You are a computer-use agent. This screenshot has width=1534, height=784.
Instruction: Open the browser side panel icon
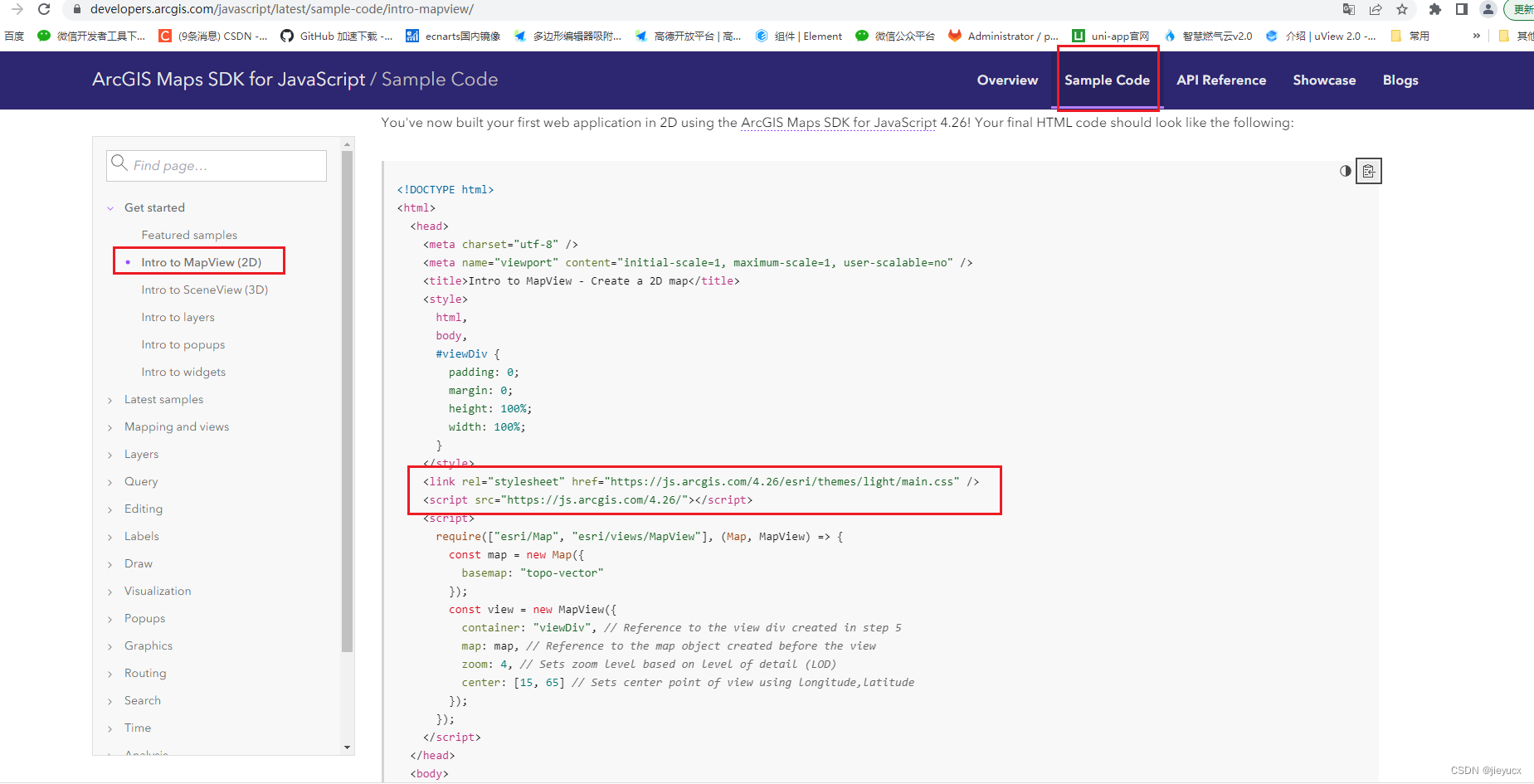[1462, 9]
